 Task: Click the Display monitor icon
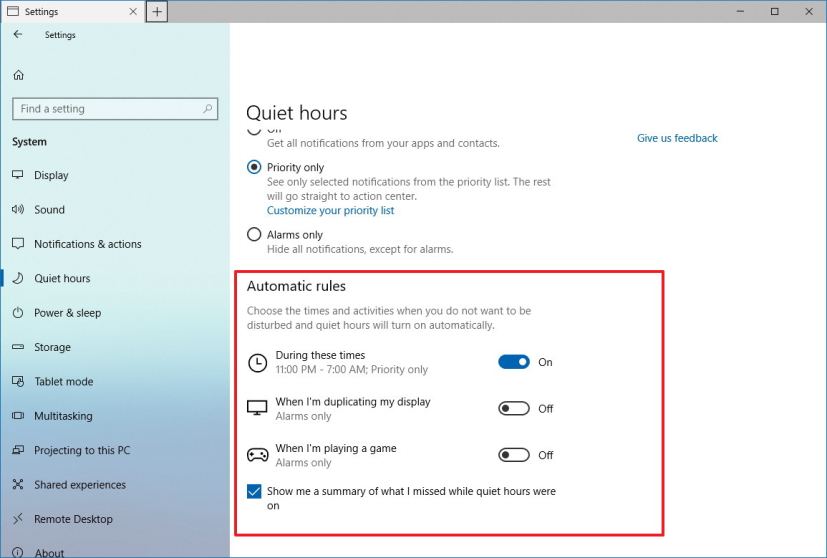point(18,175)
